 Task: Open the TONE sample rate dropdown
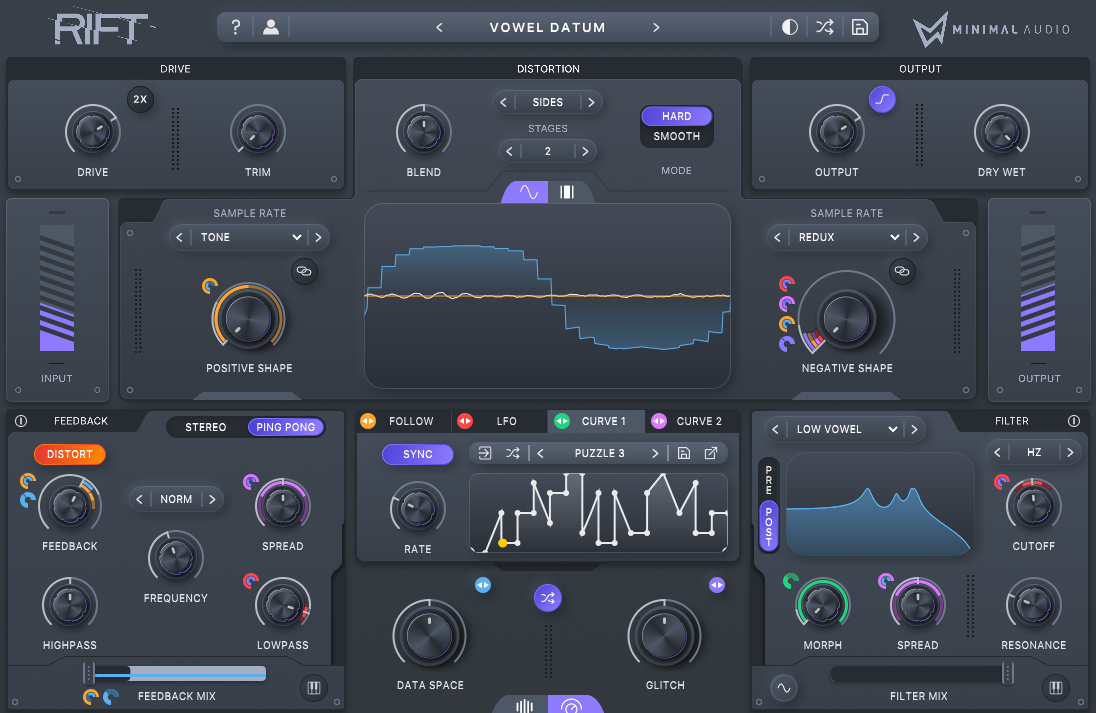coord(250,237)
